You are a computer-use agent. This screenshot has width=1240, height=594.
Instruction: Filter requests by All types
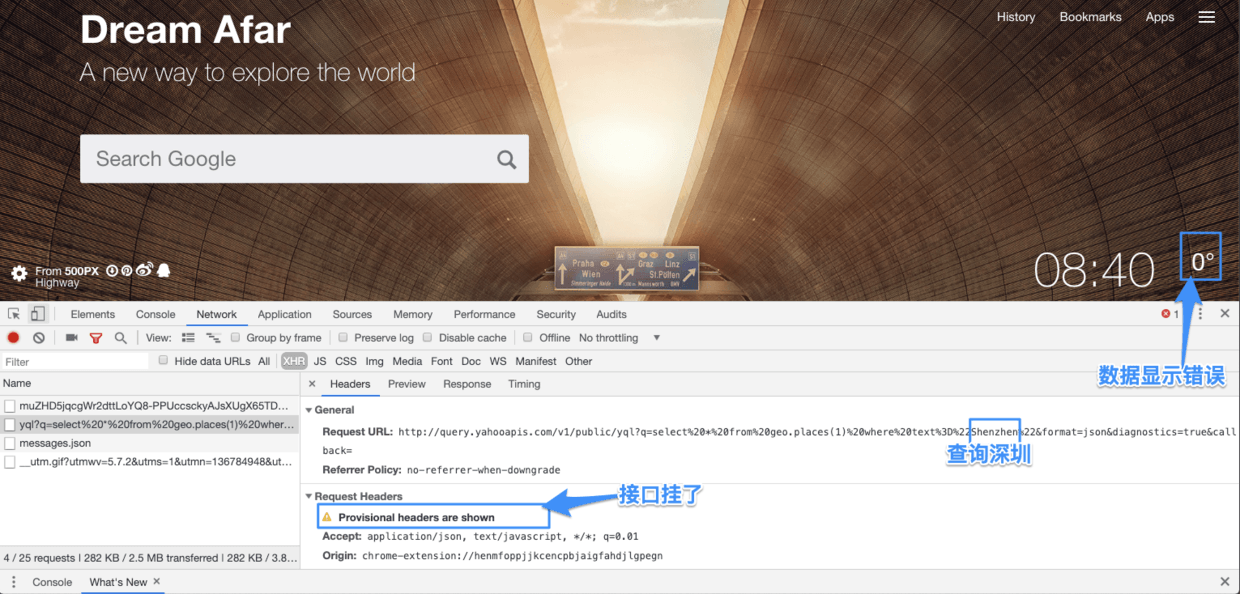pyautogui.click(x=264, y=361)
